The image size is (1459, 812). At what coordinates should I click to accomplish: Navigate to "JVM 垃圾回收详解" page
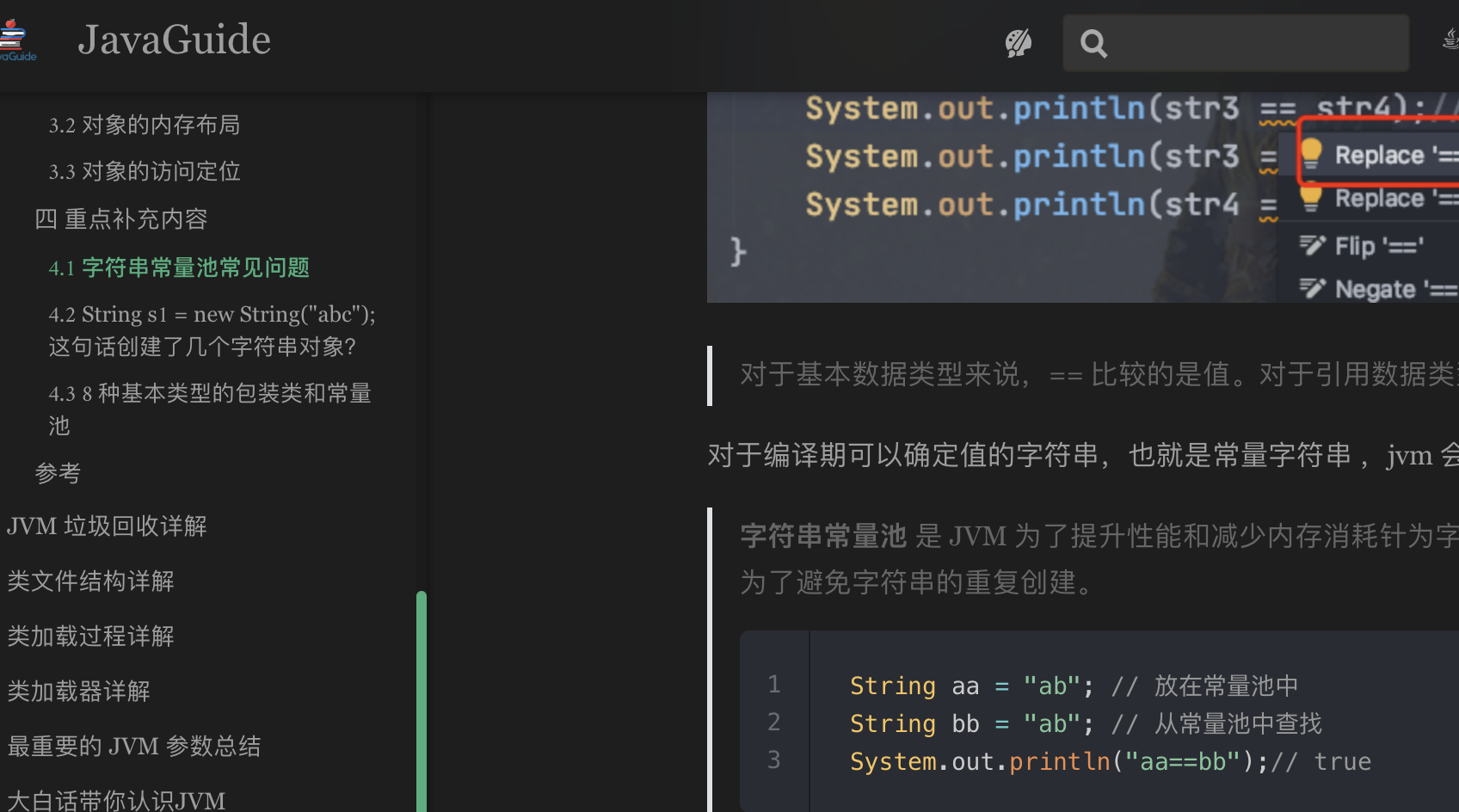click(107, 526)
